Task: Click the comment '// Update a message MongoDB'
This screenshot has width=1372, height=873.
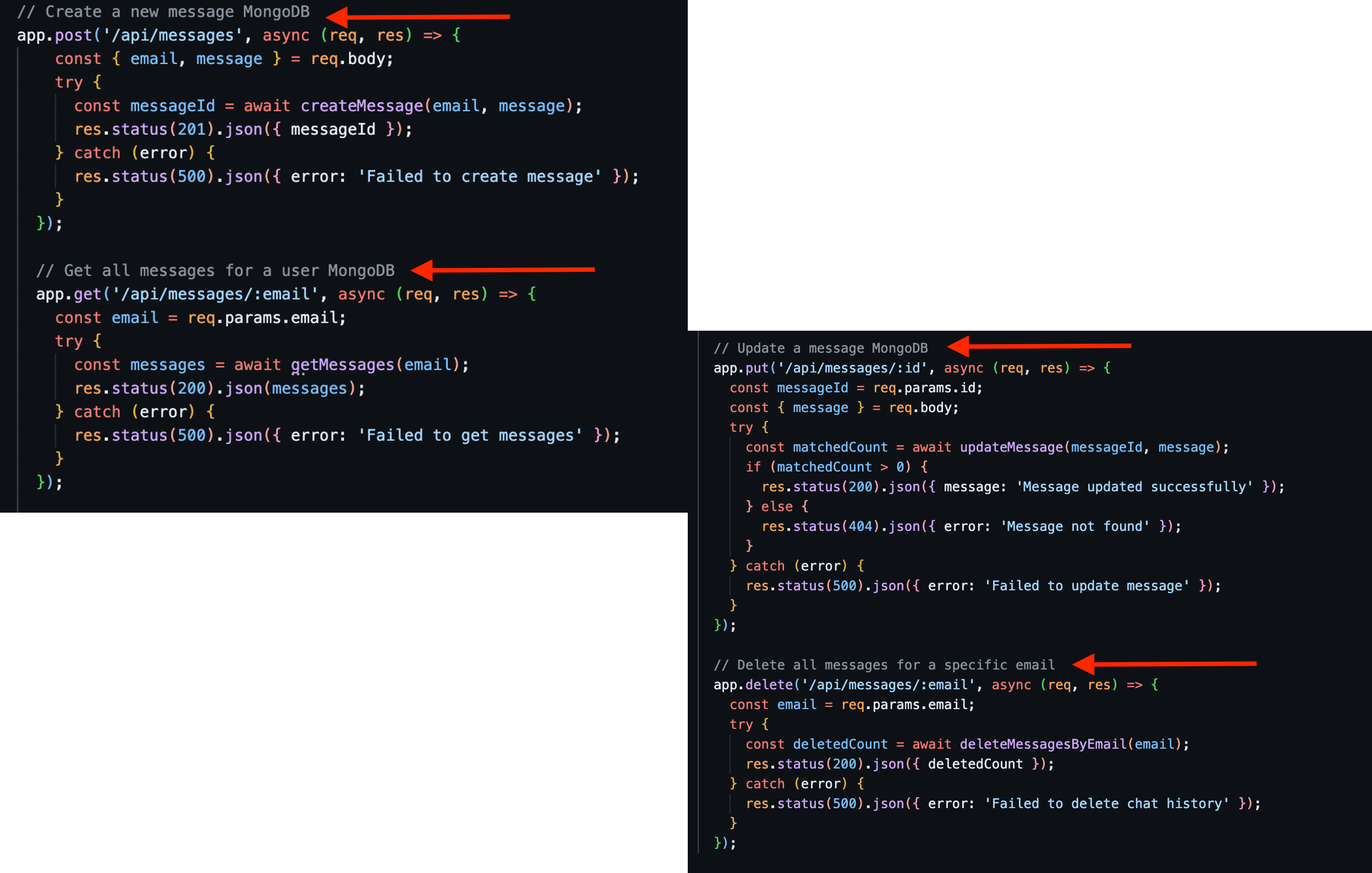Action: 821,348
